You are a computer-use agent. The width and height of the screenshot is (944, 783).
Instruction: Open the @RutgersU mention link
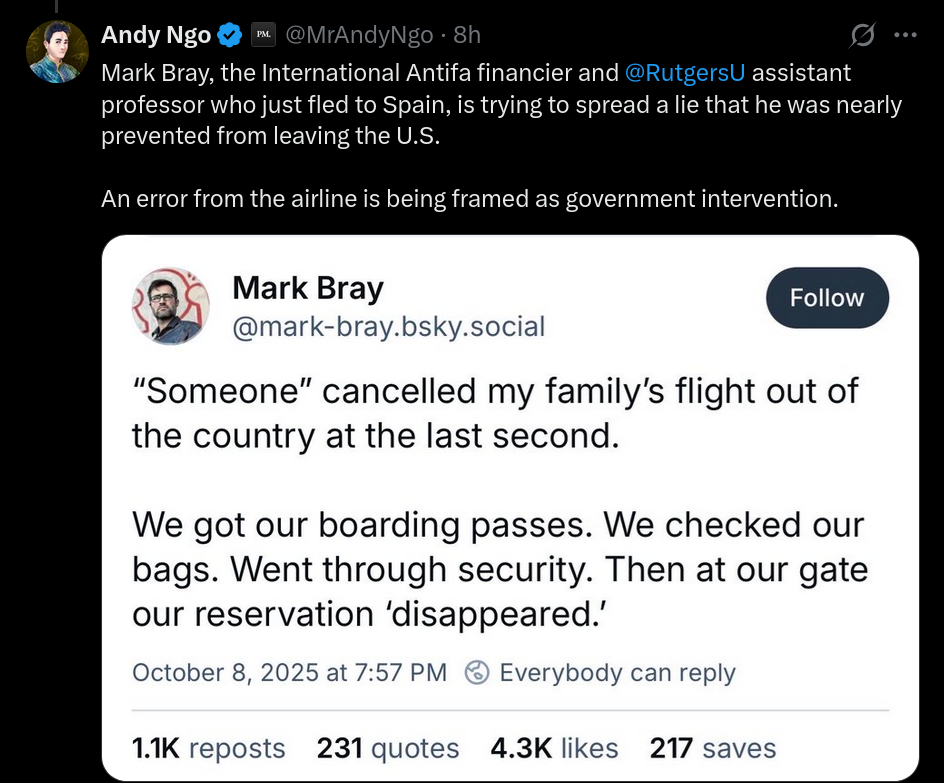coord(685,73)
